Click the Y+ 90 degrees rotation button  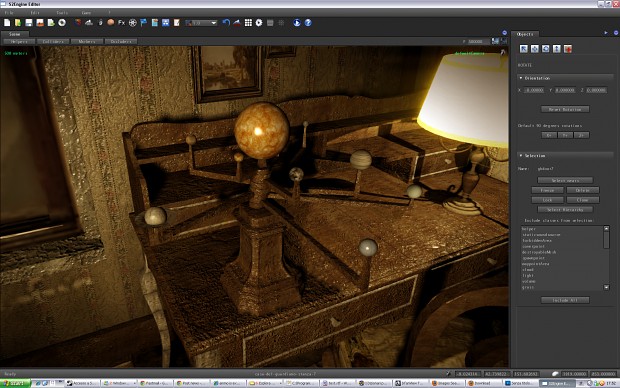pyautogui.click(x=565, y=135)
